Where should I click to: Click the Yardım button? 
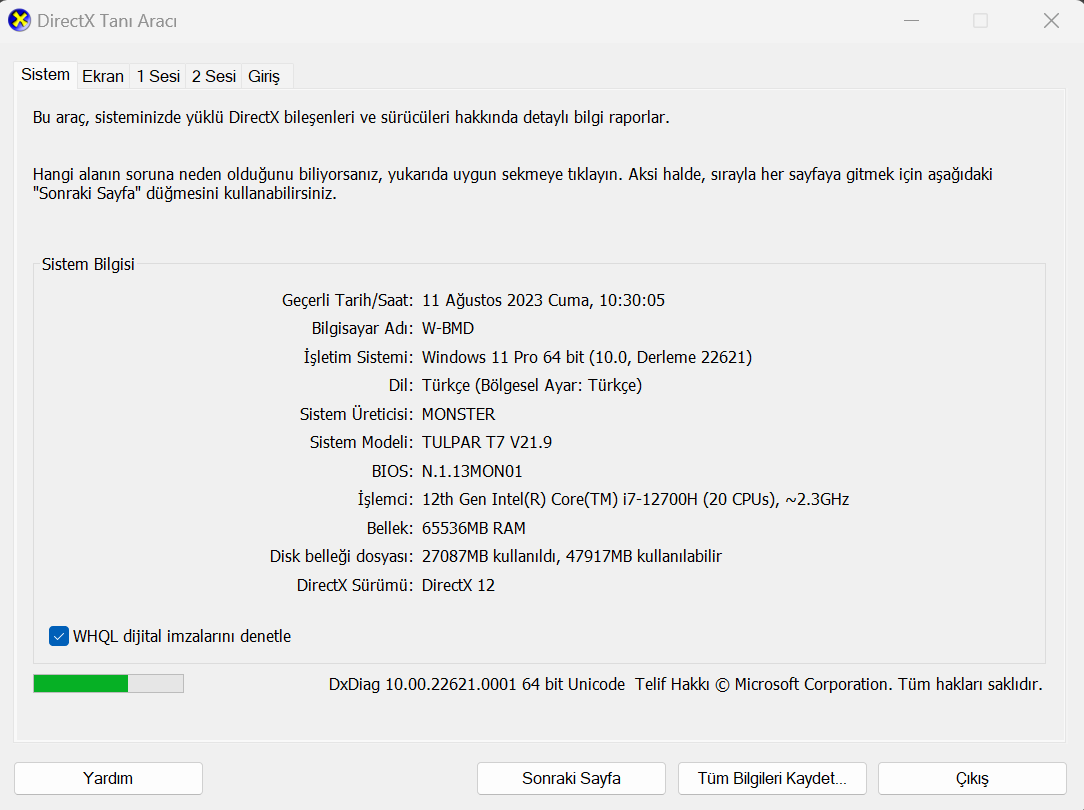[108, 778]
